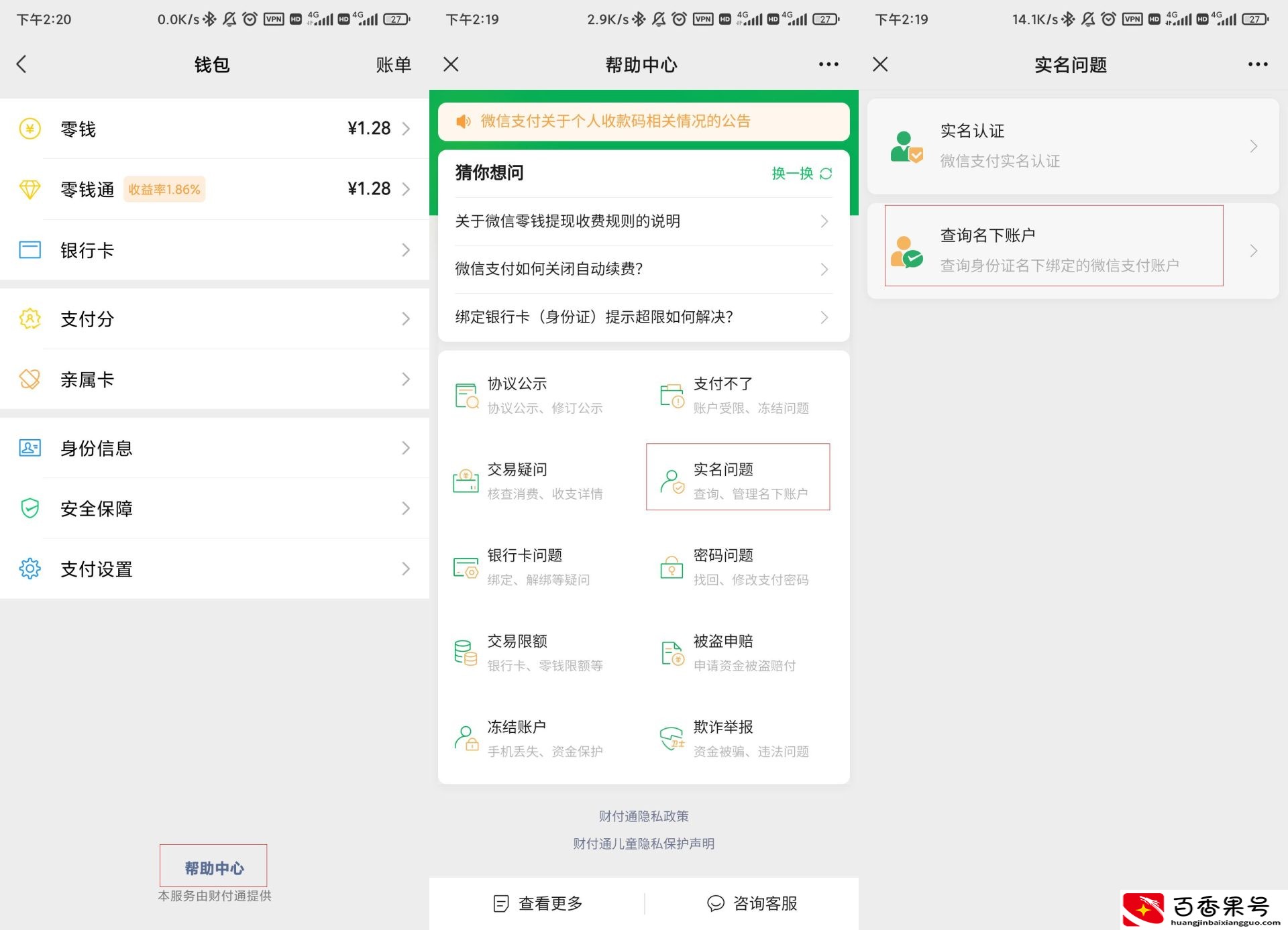Tap the refresh icon beside 换一换
This screenshot has height=930, width=1288.
826,174
